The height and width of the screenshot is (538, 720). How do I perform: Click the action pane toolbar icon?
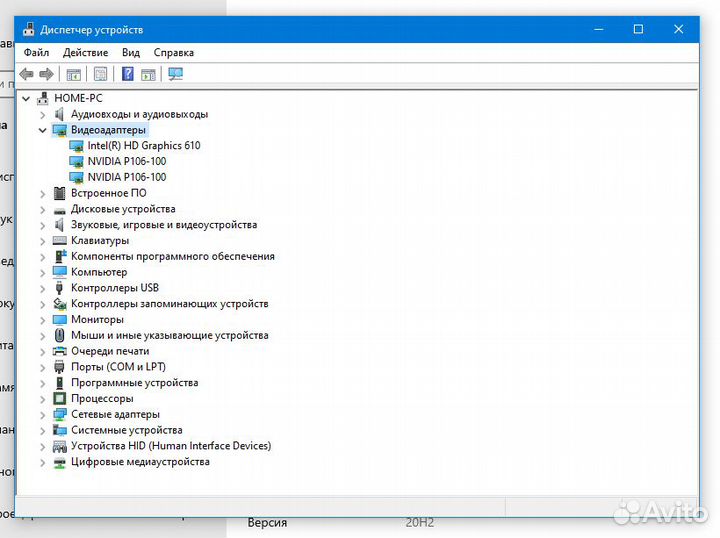(148, 74)
